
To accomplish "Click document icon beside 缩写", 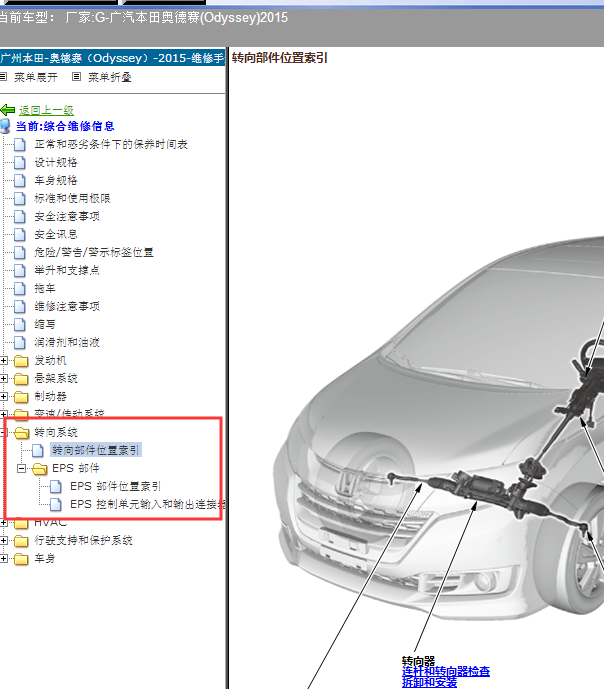I will coord(19,324).
